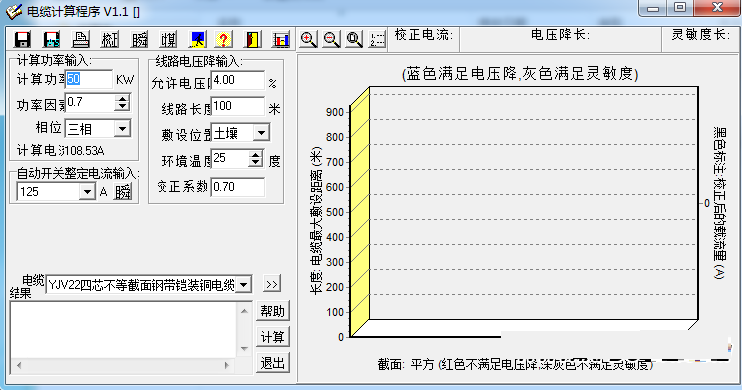Screen dimensions: 742x390
Task: Click the line length 100 field
Action: coord(238,106)
